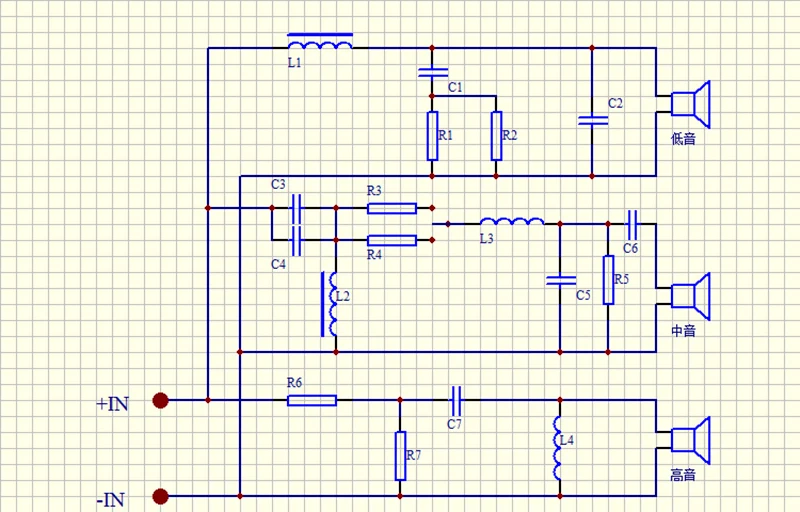Screen dimensions: 800x512
Task: Click the "R4" designator text
Action: pos(374,254)
